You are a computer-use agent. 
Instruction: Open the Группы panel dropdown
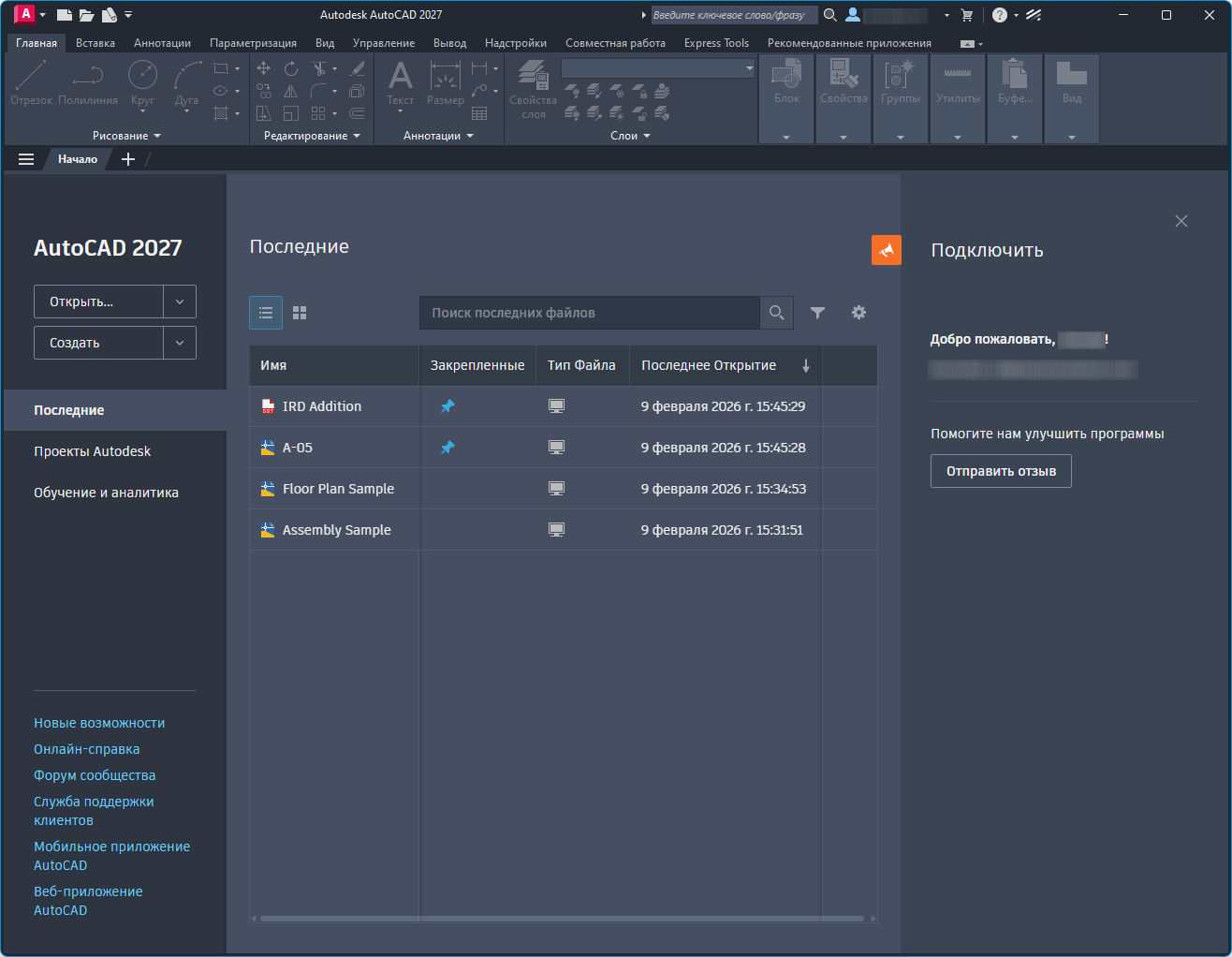pyautogui.click(x=901, y=137)
